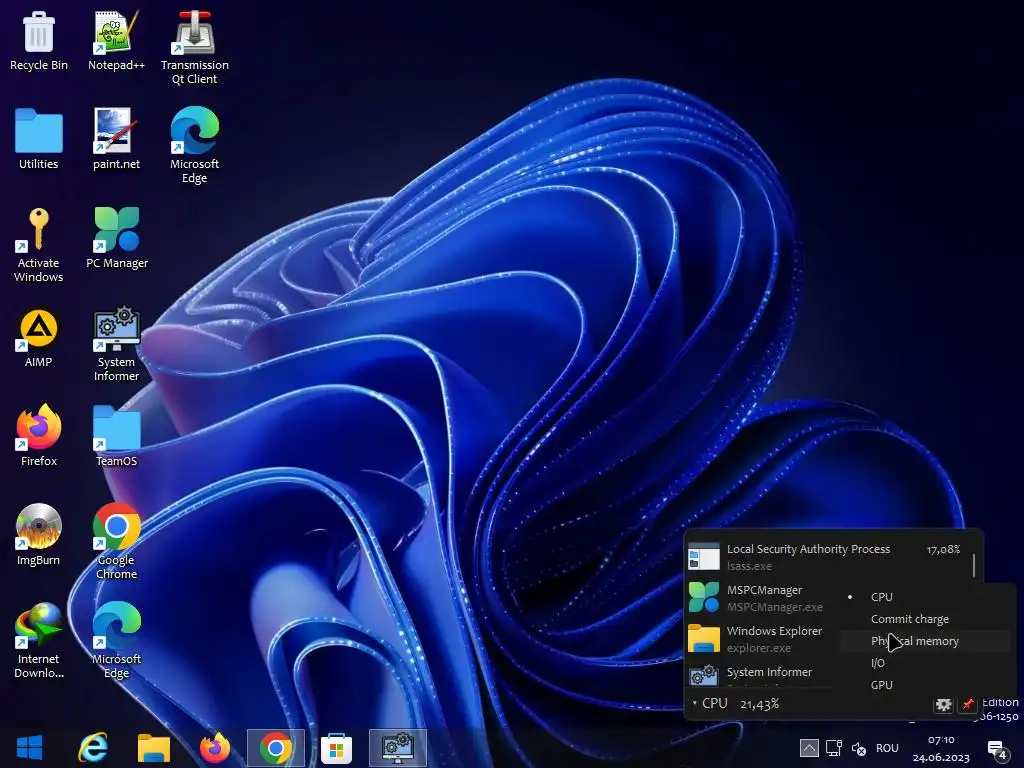The height and width of the screenshot is (768, 1024).
Task: Click the 21,43% CPU total value
Action: [760, 703]
